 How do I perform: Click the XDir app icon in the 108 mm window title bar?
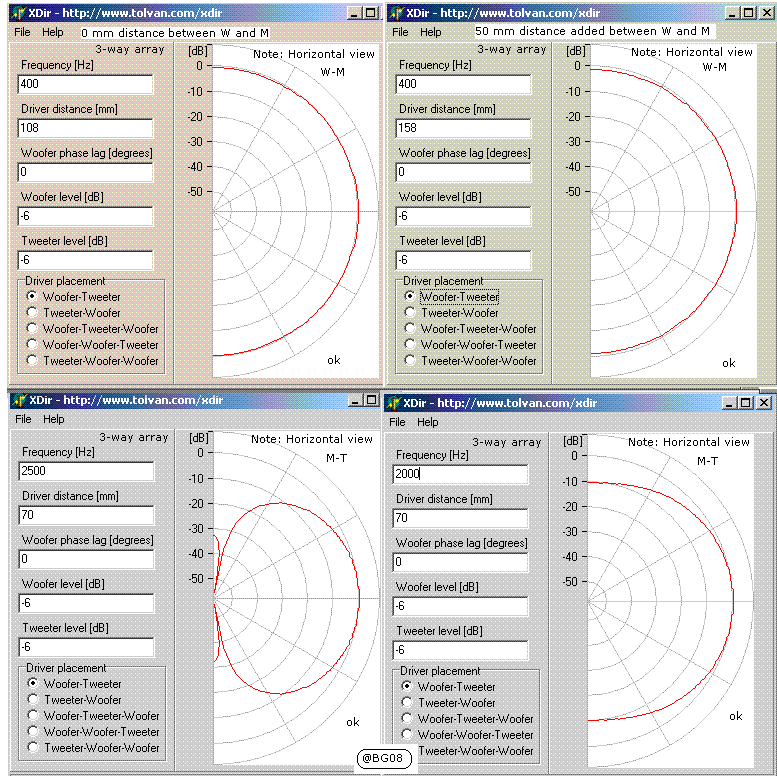point(18,13)
